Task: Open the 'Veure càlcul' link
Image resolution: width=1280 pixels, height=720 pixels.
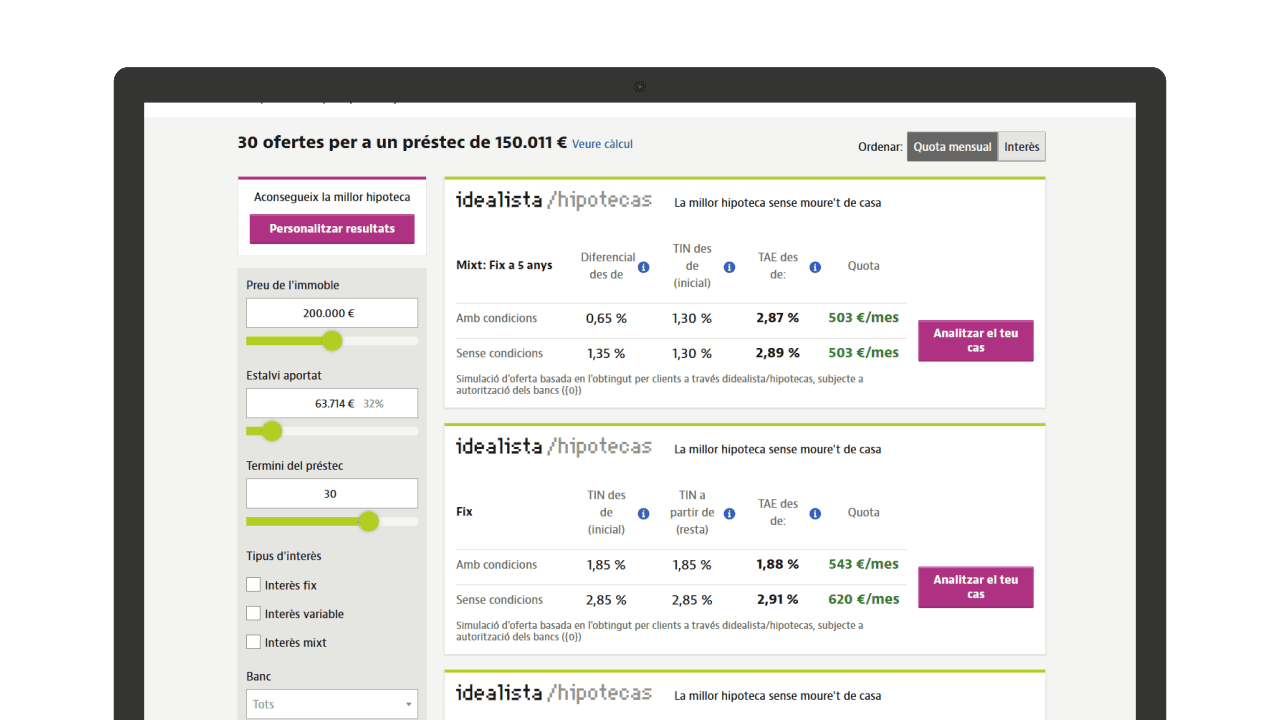Action: pyautogui.click(x=601, y=144)
